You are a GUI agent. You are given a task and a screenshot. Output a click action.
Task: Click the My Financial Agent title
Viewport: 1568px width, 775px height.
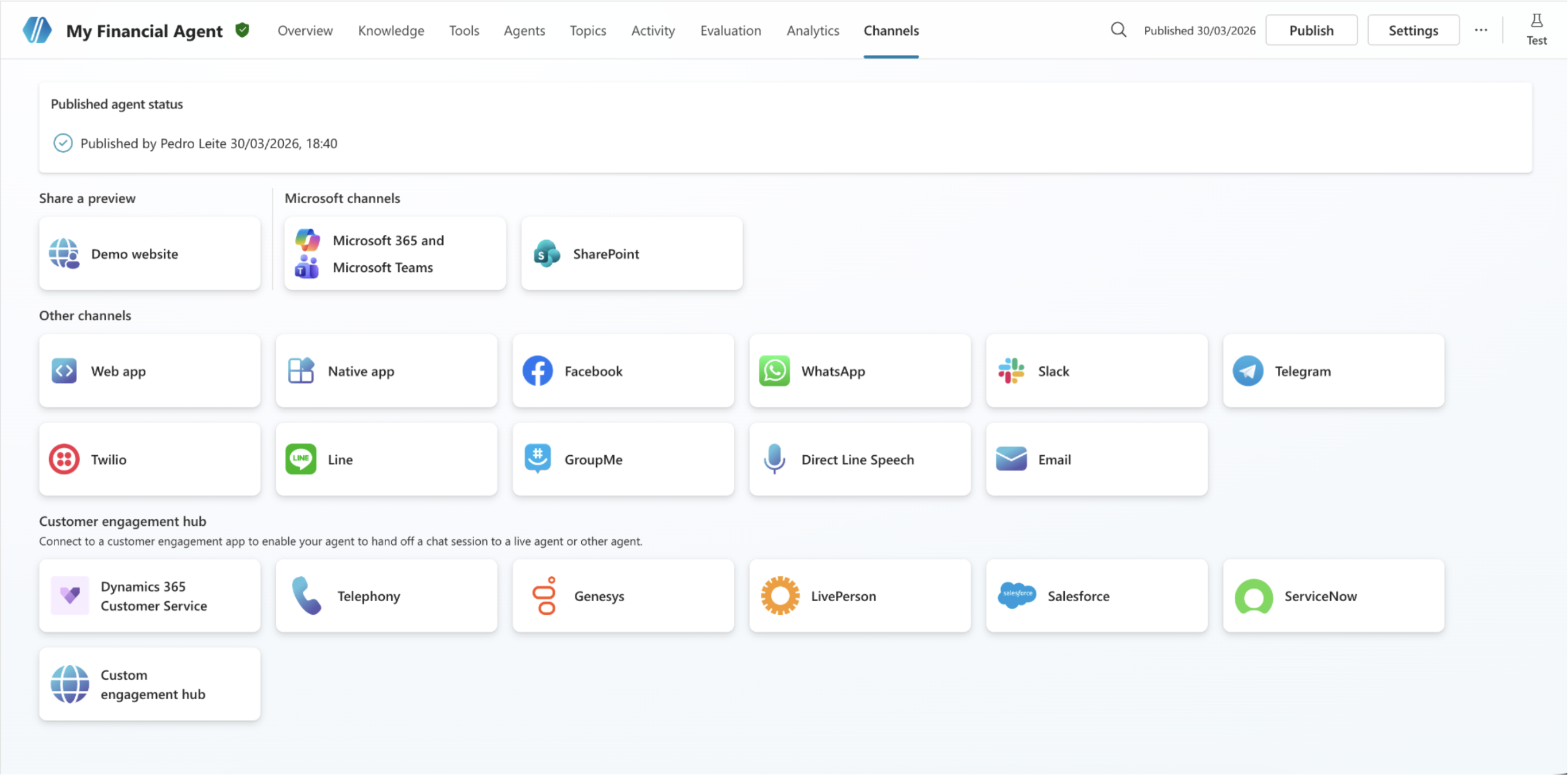click(144, 30)
